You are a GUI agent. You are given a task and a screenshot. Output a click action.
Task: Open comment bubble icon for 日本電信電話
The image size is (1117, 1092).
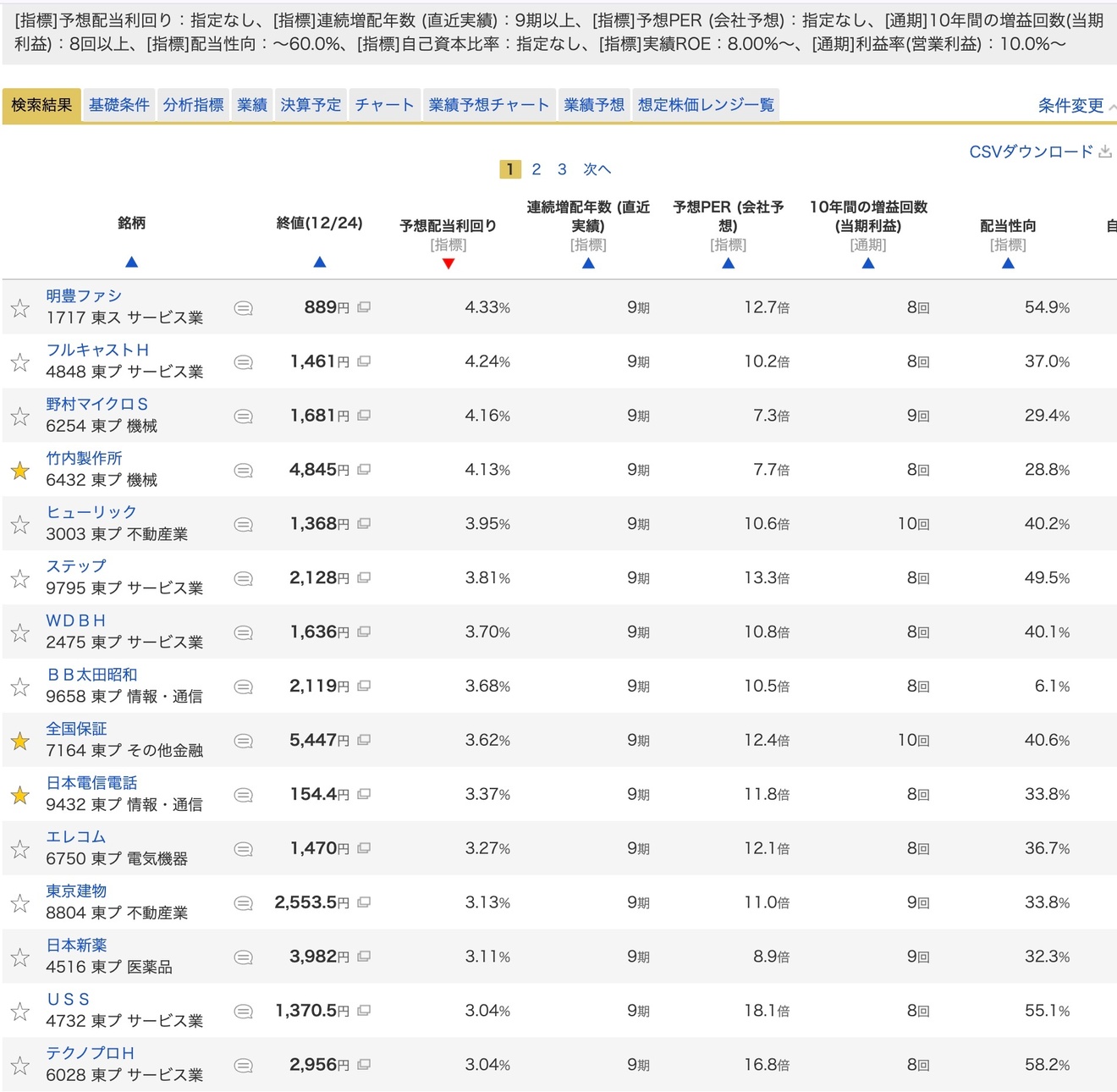tap(244, 795)
